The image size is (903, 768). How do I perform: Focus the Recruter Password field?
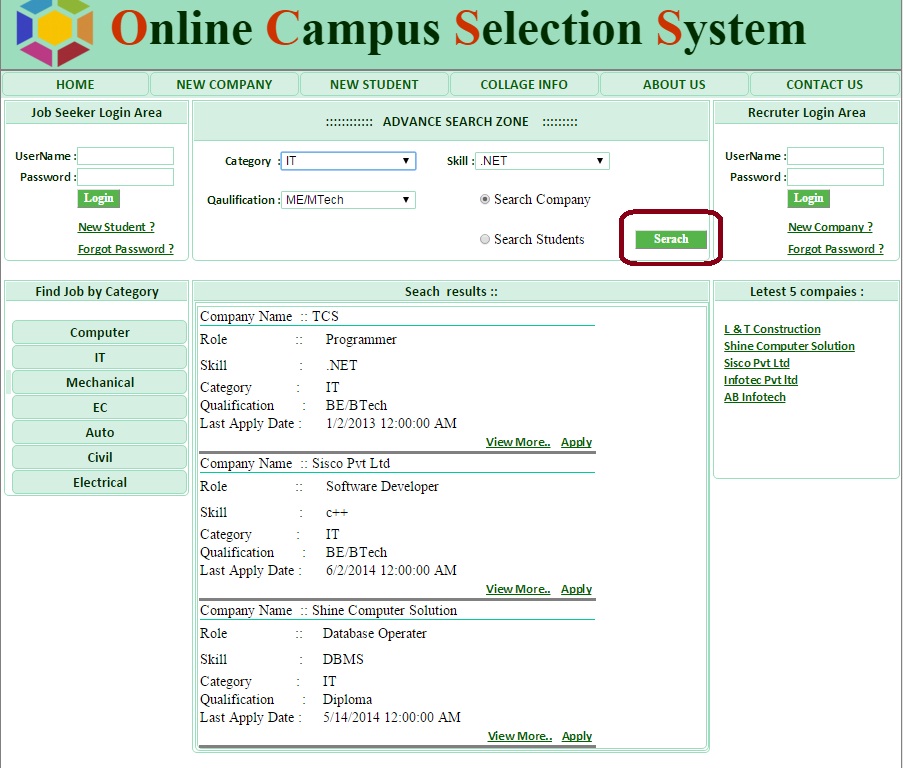click(835, 177)
